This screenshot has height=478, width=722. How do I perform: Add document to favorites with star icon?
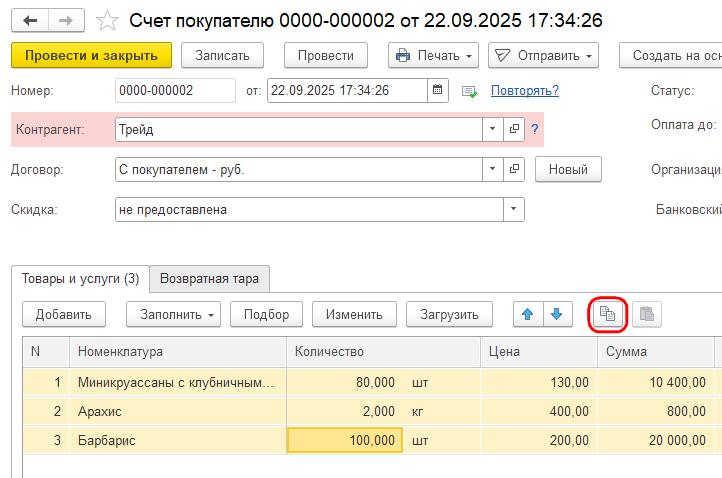(x=107, y=21)
